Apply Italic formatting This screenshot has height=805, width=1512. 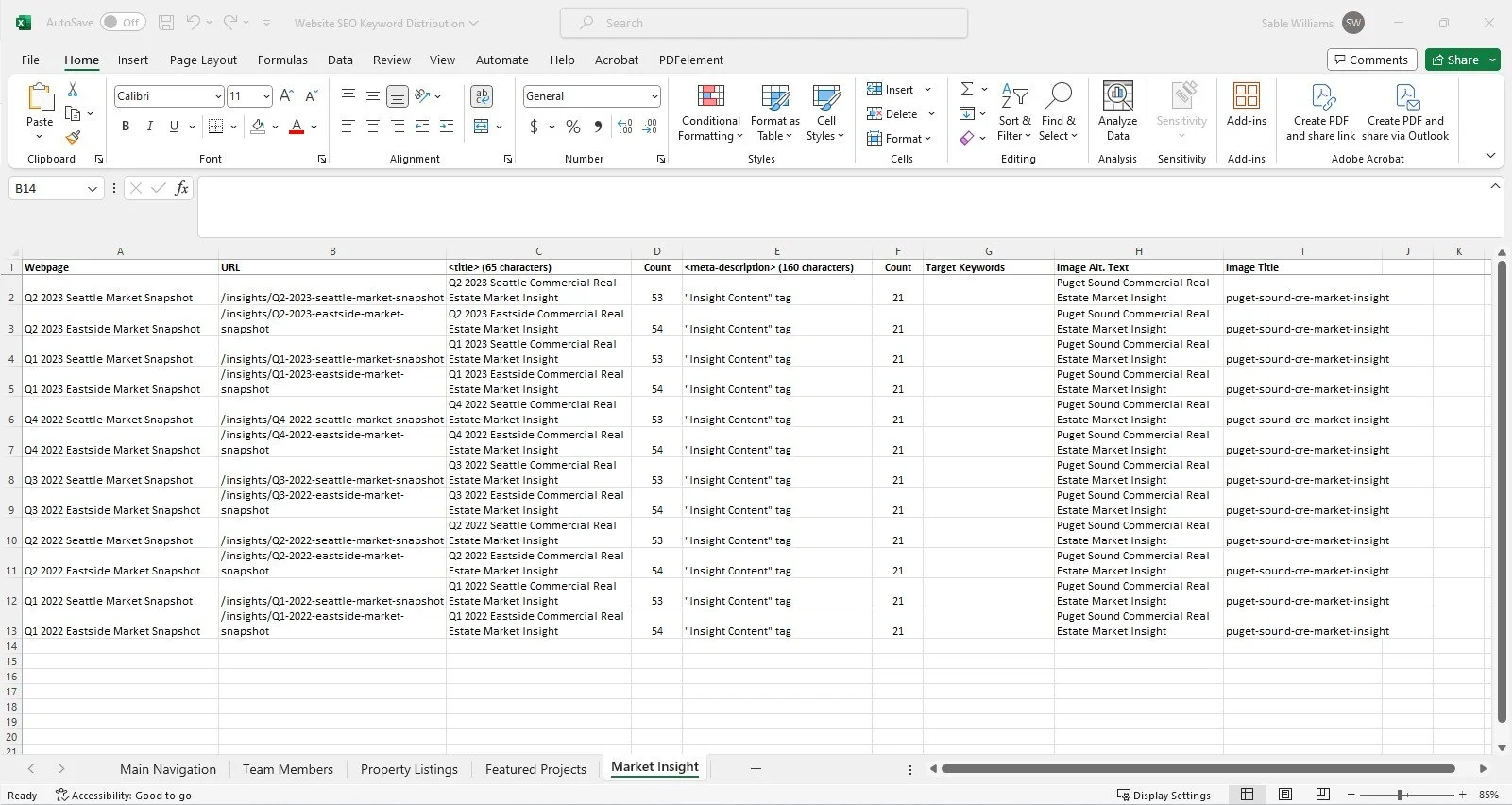(x=149, y=127)
